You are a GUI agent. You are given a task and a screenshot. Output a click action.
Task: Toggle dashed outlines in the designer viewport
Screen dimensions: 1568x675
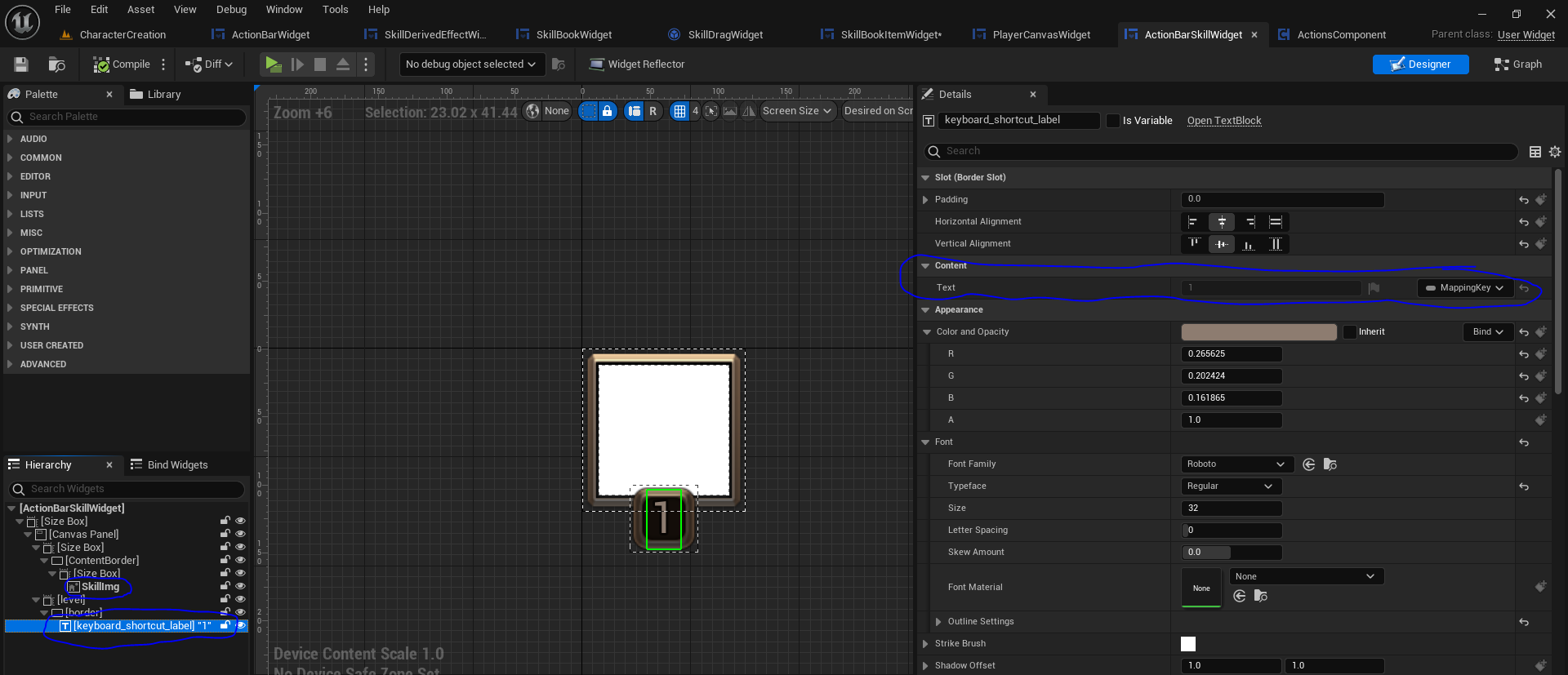pos(588,112)
